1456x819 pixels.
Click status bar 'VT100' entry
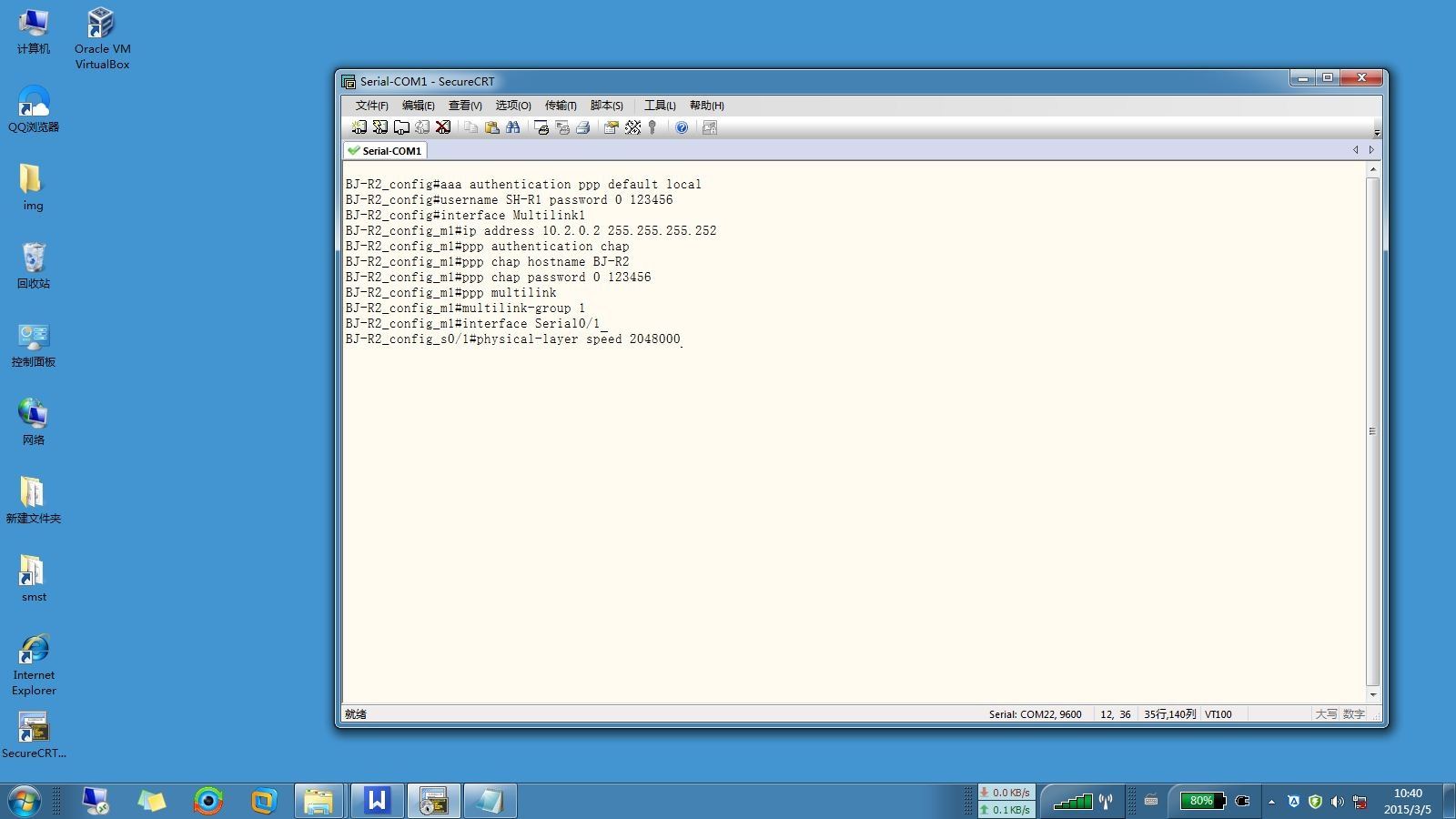click(1218, 714)
